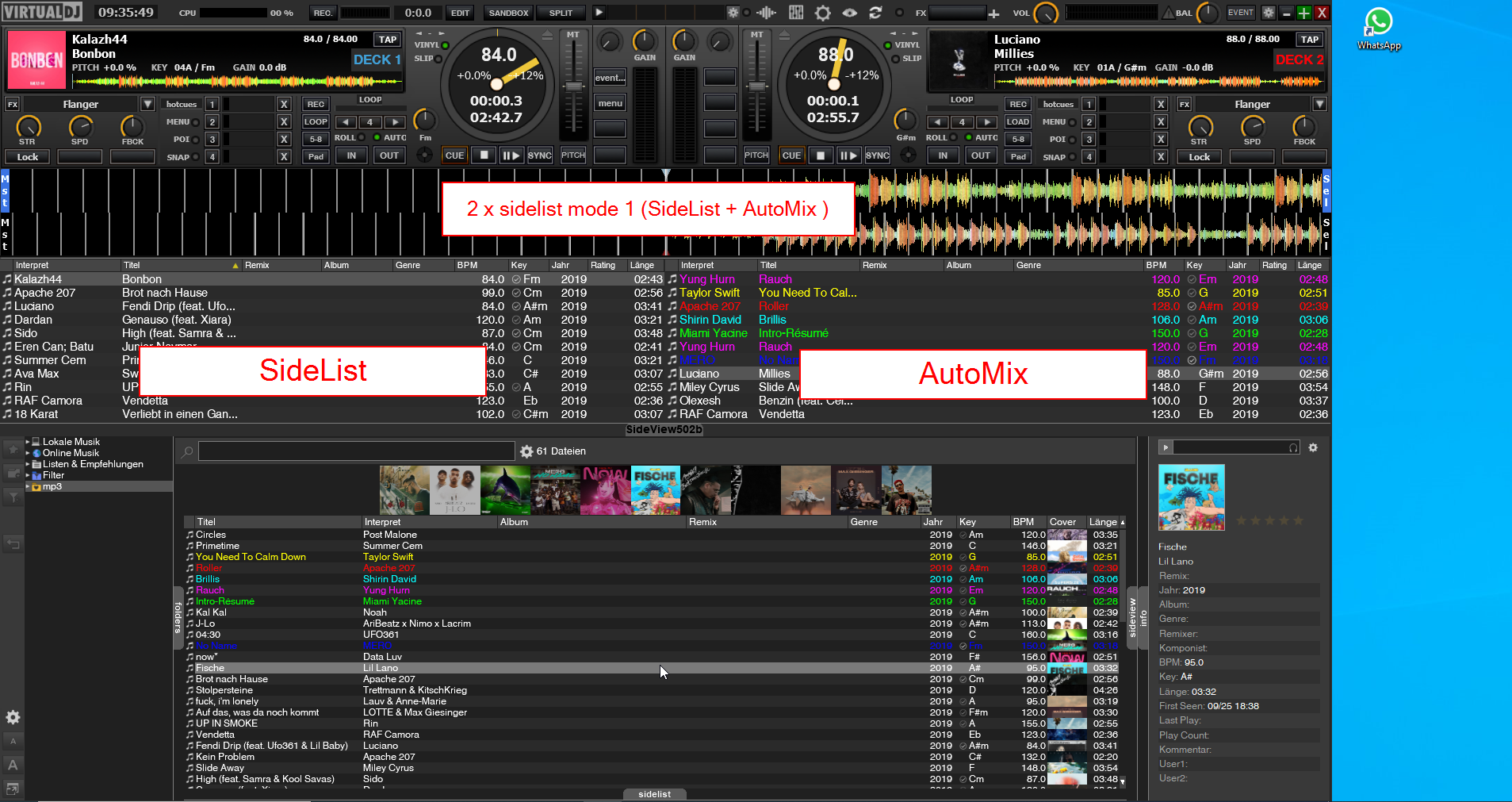1512x802 pixels.
Task: Click the filter funnel icon in browser sidebar
Action: (x=13, y=497)
